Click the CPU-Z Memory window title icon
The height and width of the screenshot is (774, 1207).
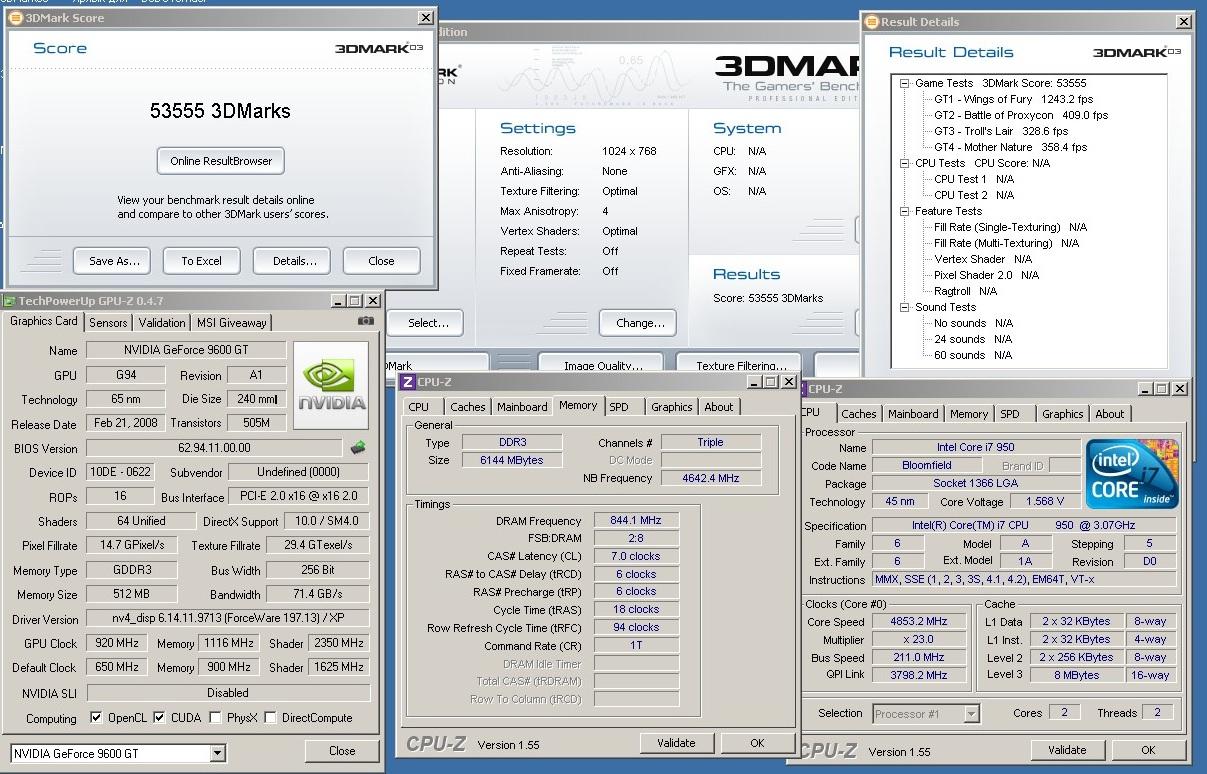[406, 381]
